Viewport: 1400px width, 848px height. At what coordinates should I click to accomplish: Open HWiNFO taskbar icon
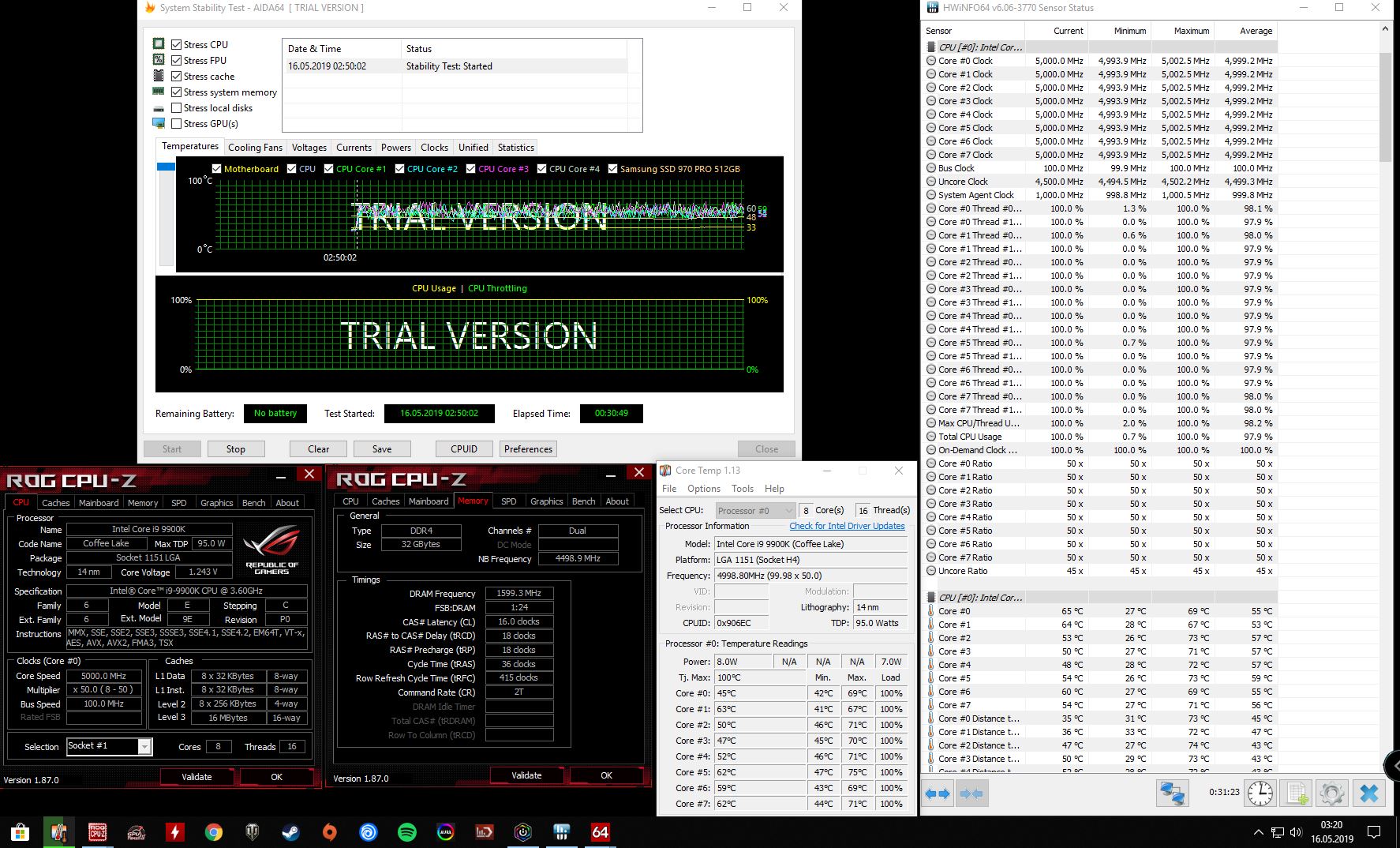561,832
